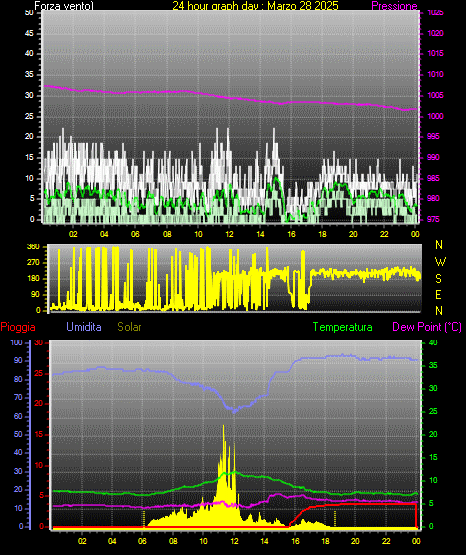Click the '24 hour graph day : Marzo 28 2025' title
466x555 pixels.
coord(255,6)
